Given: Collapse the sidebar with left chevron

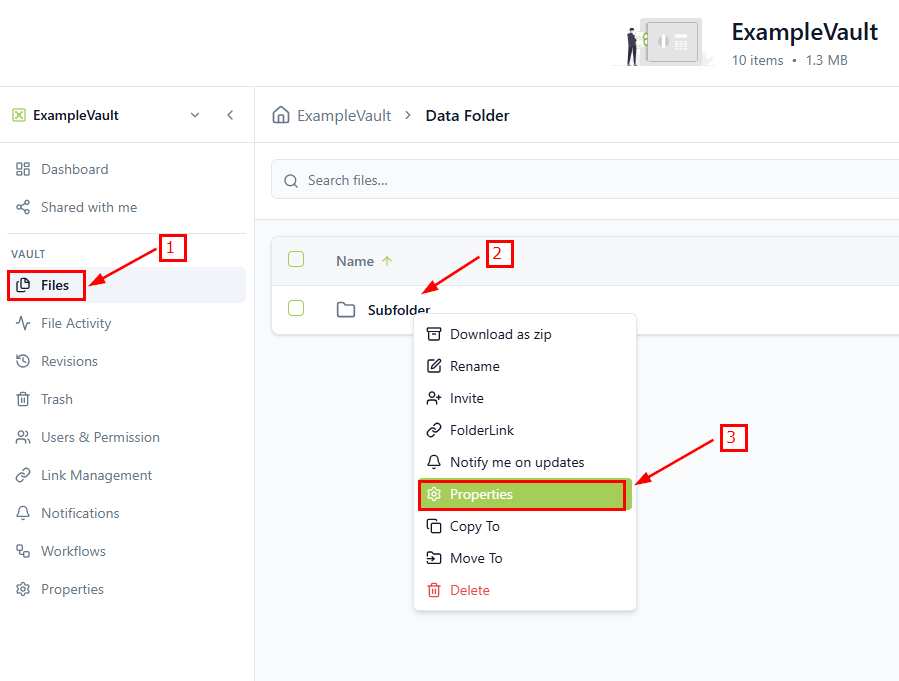Looking at the screenshot, I should (x=230, y=115).
